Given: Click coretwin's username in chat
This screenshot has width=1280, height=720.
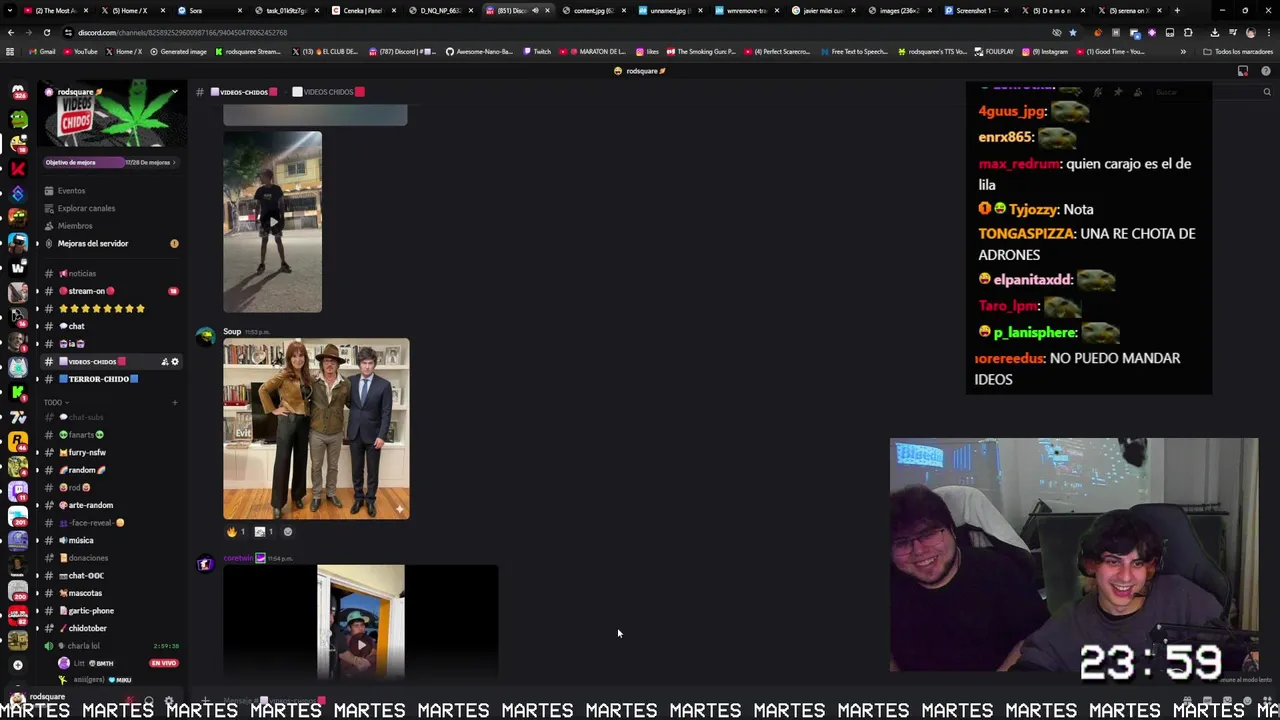Looking at the screenshot, I should pyautogui.click(x=238, y=558).
